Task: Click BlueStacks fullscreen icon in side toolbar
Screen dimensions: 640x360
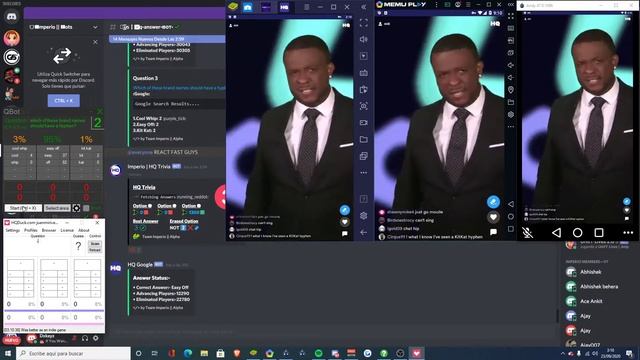Action: pos(364,23)
